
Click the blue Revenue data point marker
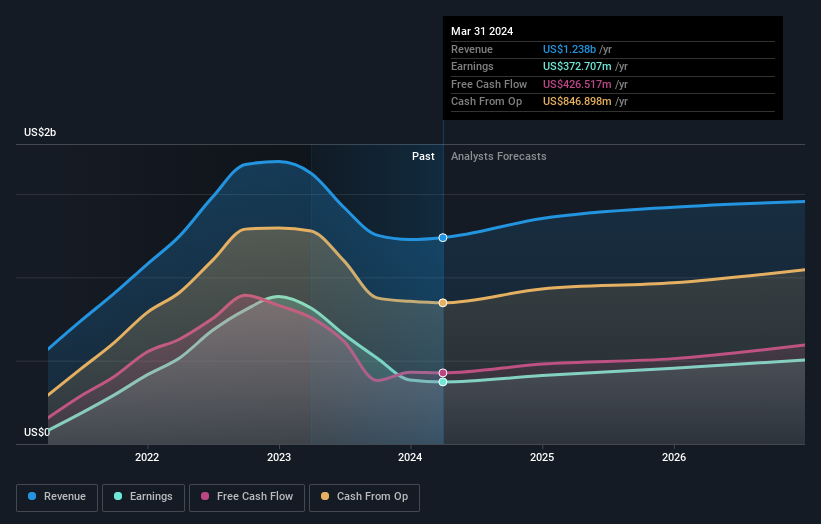click(443, 238)
